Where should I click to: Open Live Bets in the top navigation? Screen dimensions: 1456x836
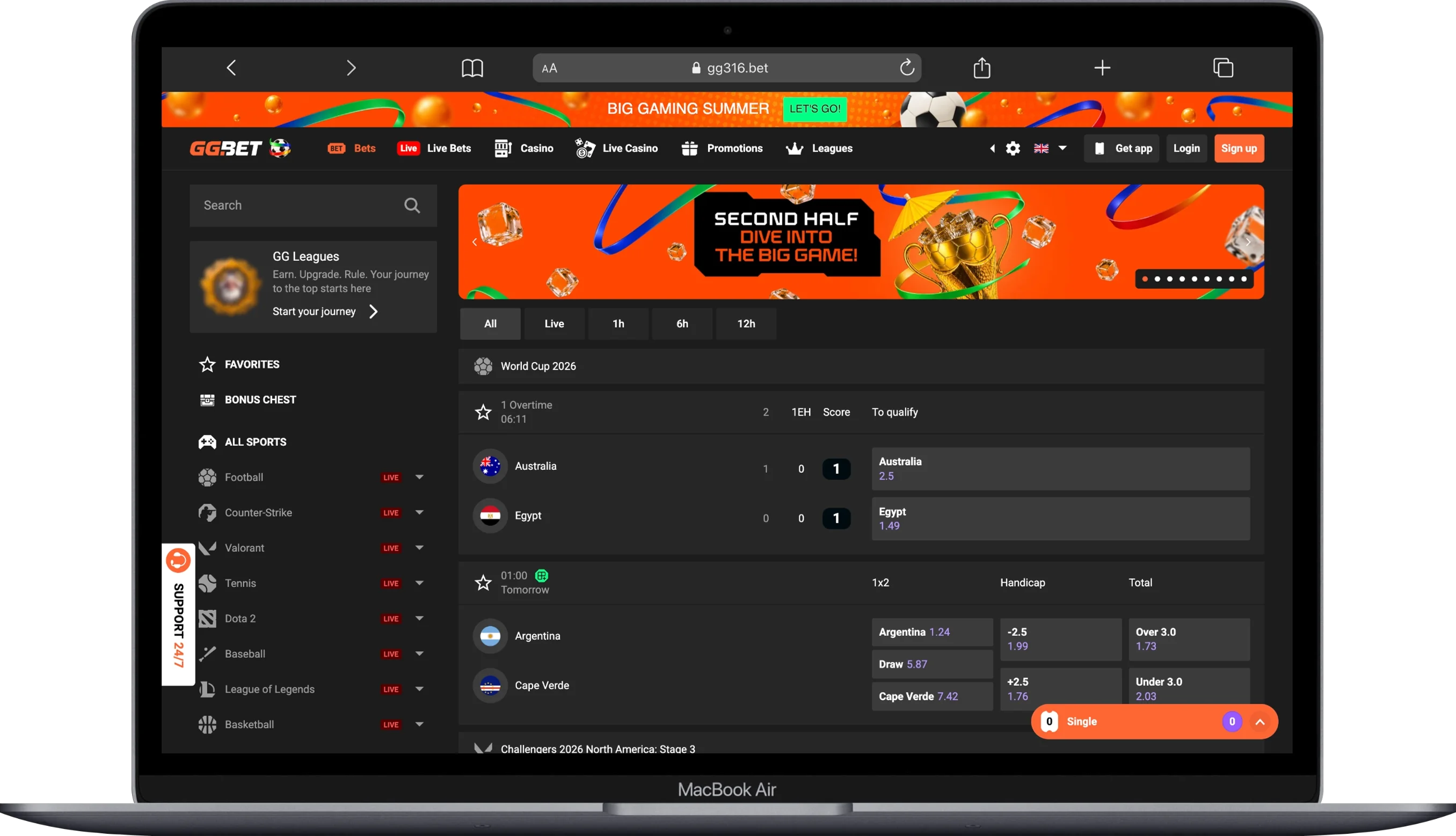coord(434,148)
